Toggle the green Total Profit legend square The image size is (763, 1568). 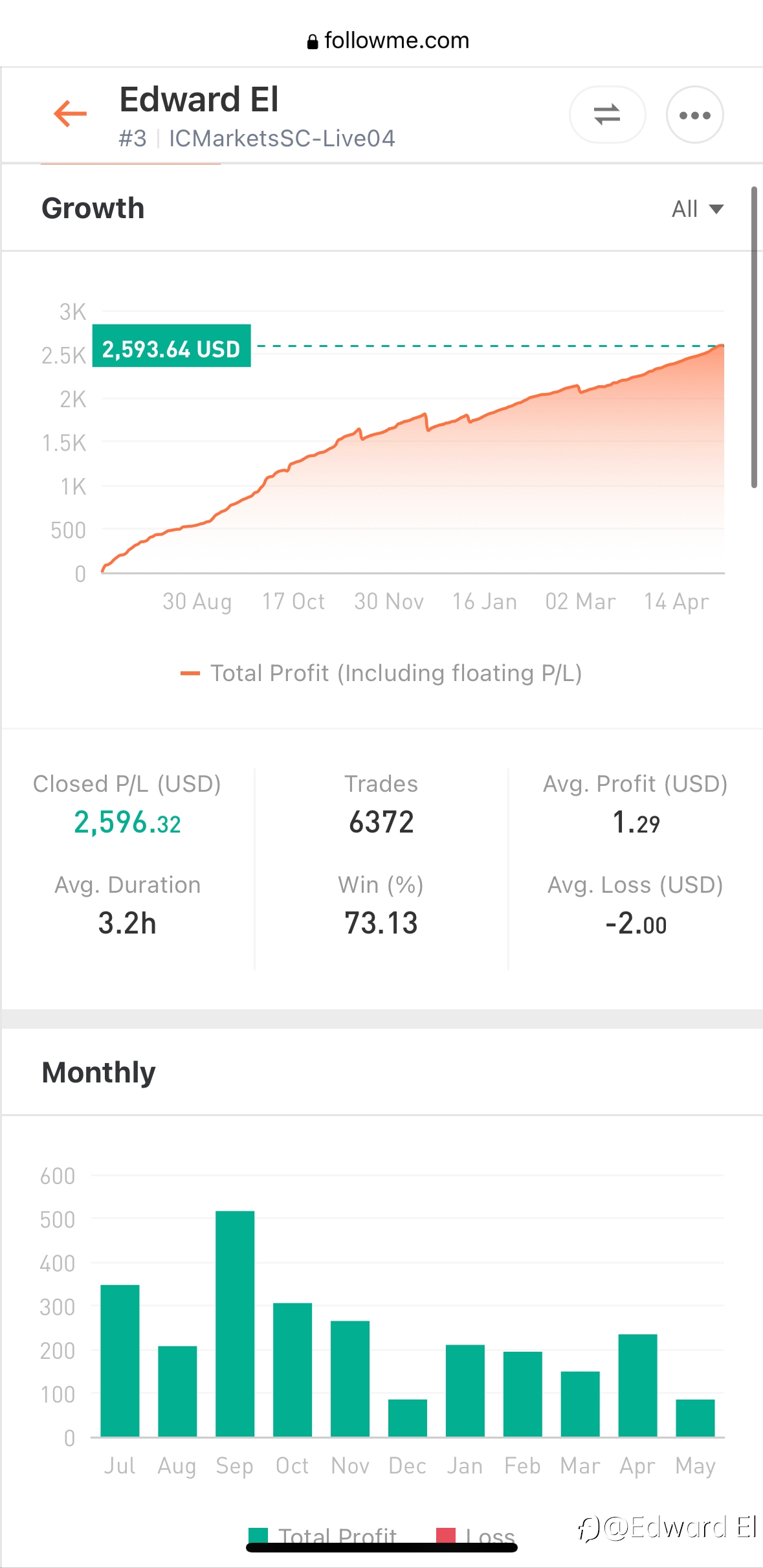[x=258, y=1536]
